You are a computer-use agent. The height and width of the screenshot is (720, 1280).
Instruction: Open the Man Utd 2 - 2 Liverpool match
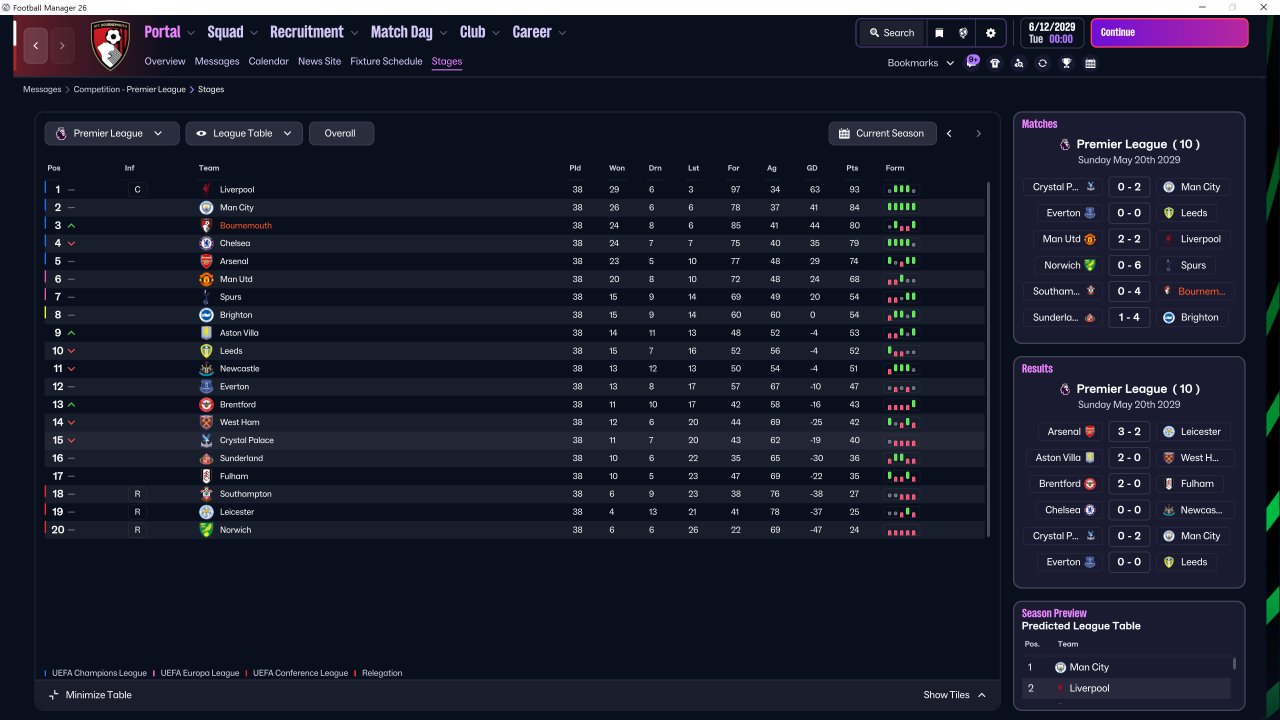click(x=1128, y=239)
